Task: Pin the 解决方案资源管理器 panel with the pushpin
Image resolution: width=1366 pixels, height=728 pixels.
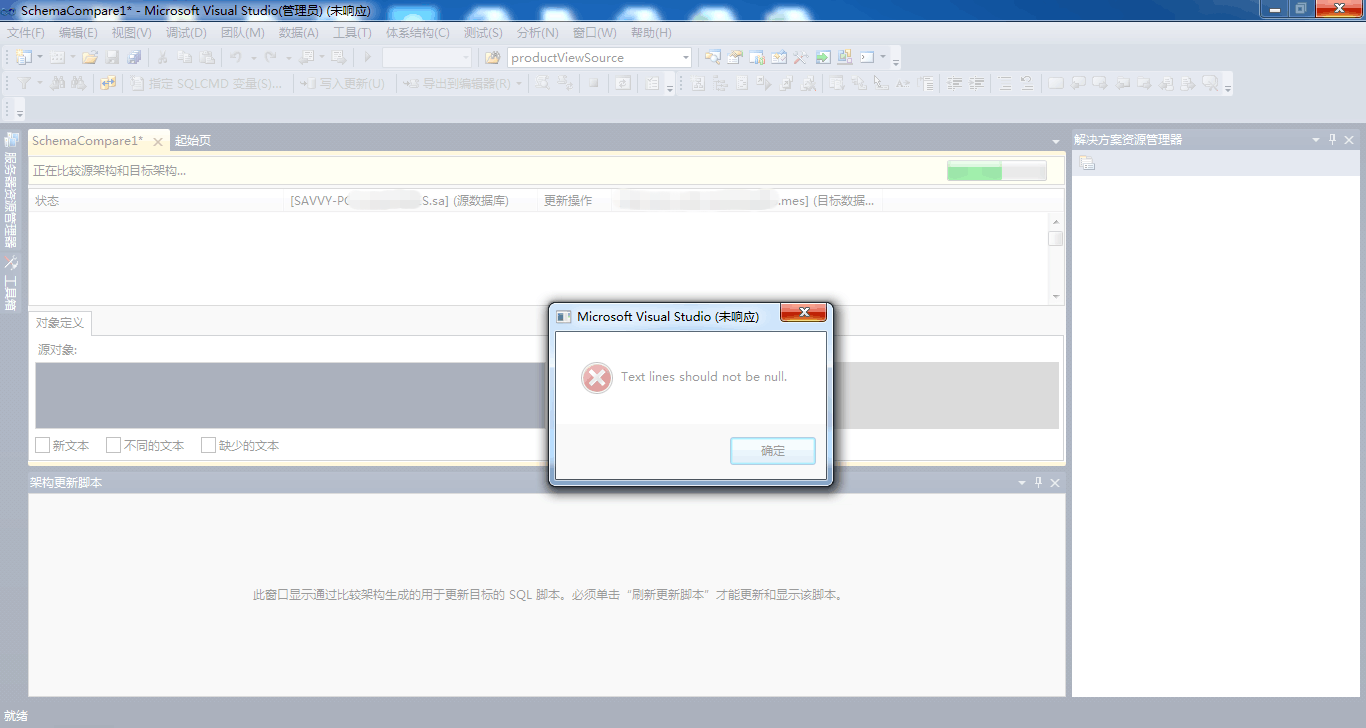Action: coord(1333,140)
